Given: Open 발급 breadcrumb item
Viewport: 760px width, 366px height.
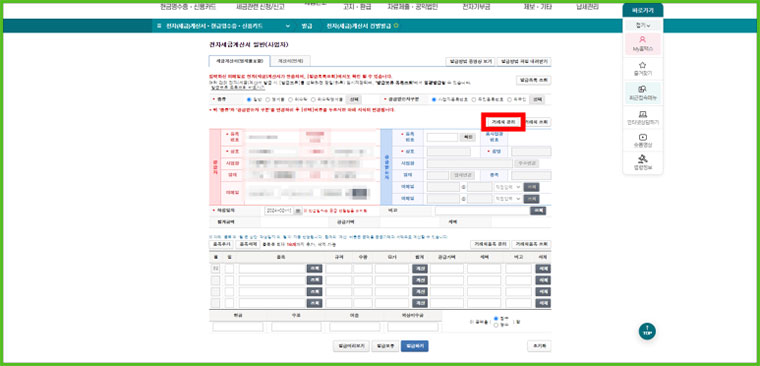Looking at the screenshot, I should pyautogui.click(x=307, y=26).
